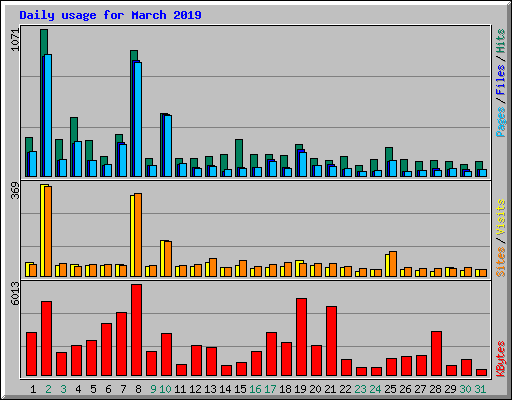The height and width of the screenshot is (400, 512).
Task: Click day 22 on the x-axis
Action: tap(345, 389)
